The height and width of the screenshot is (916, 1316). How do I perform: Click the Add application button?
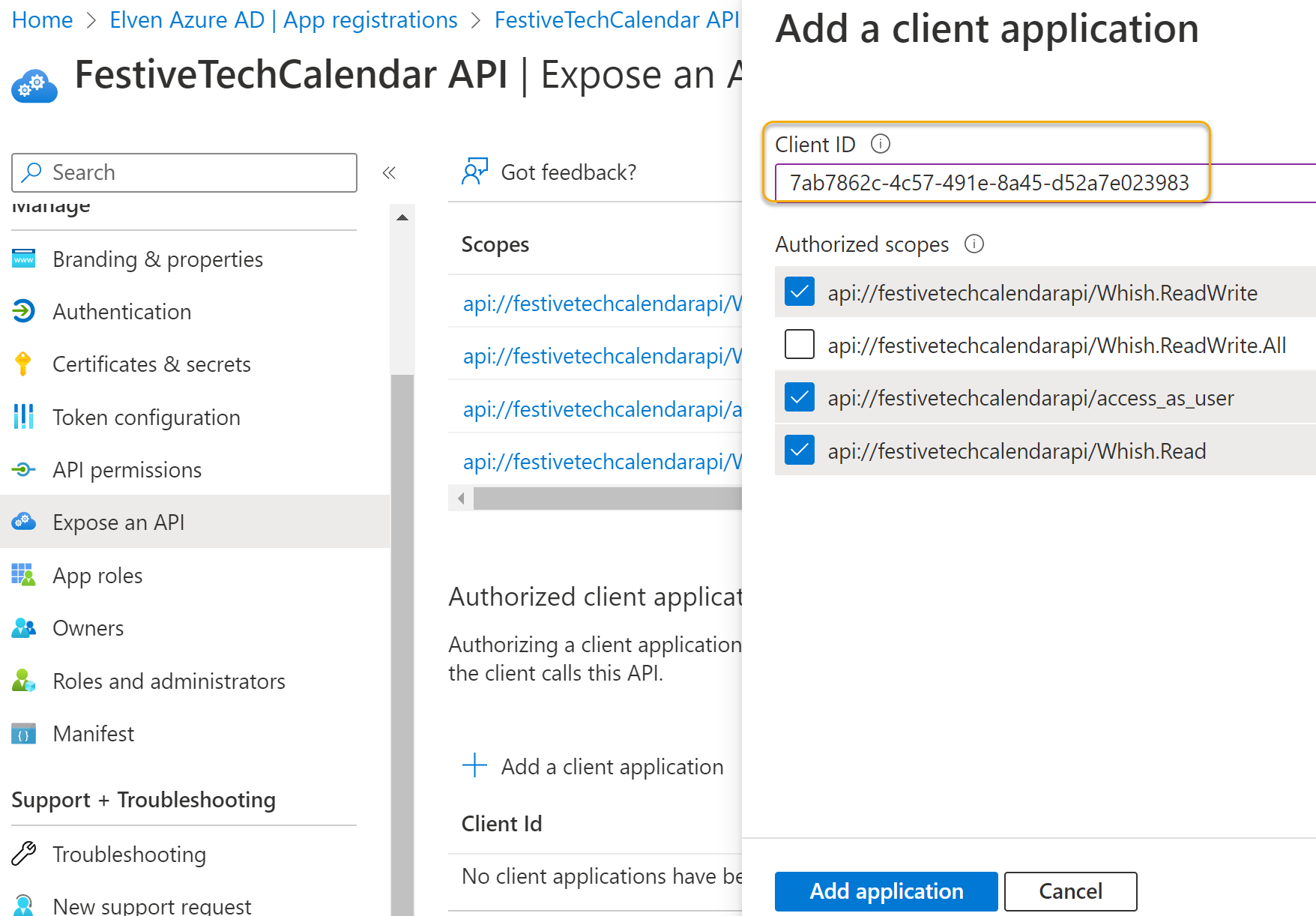click(886, 891)
